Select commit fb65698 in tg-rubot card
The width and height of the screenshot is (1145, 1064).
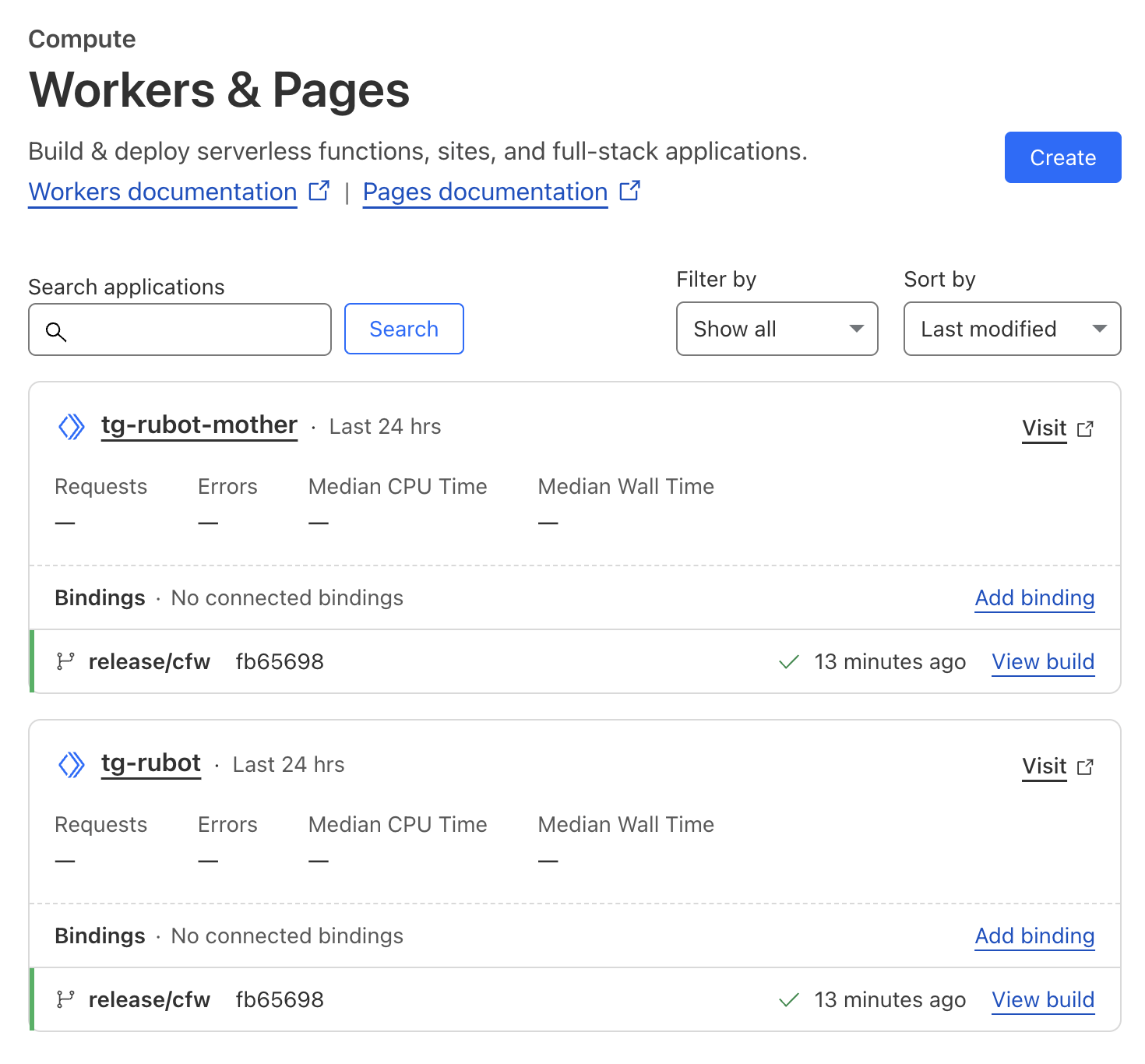pos(280,1000)
